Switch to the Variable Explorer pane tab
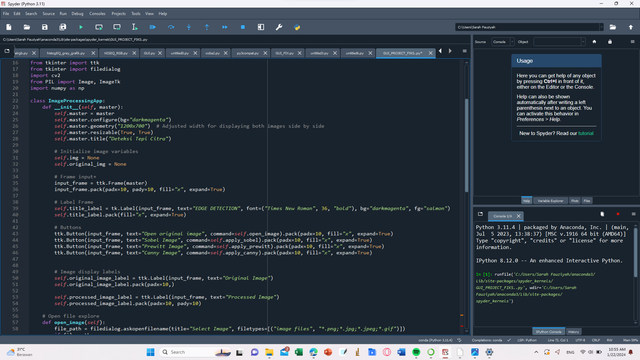 (550, 201)
